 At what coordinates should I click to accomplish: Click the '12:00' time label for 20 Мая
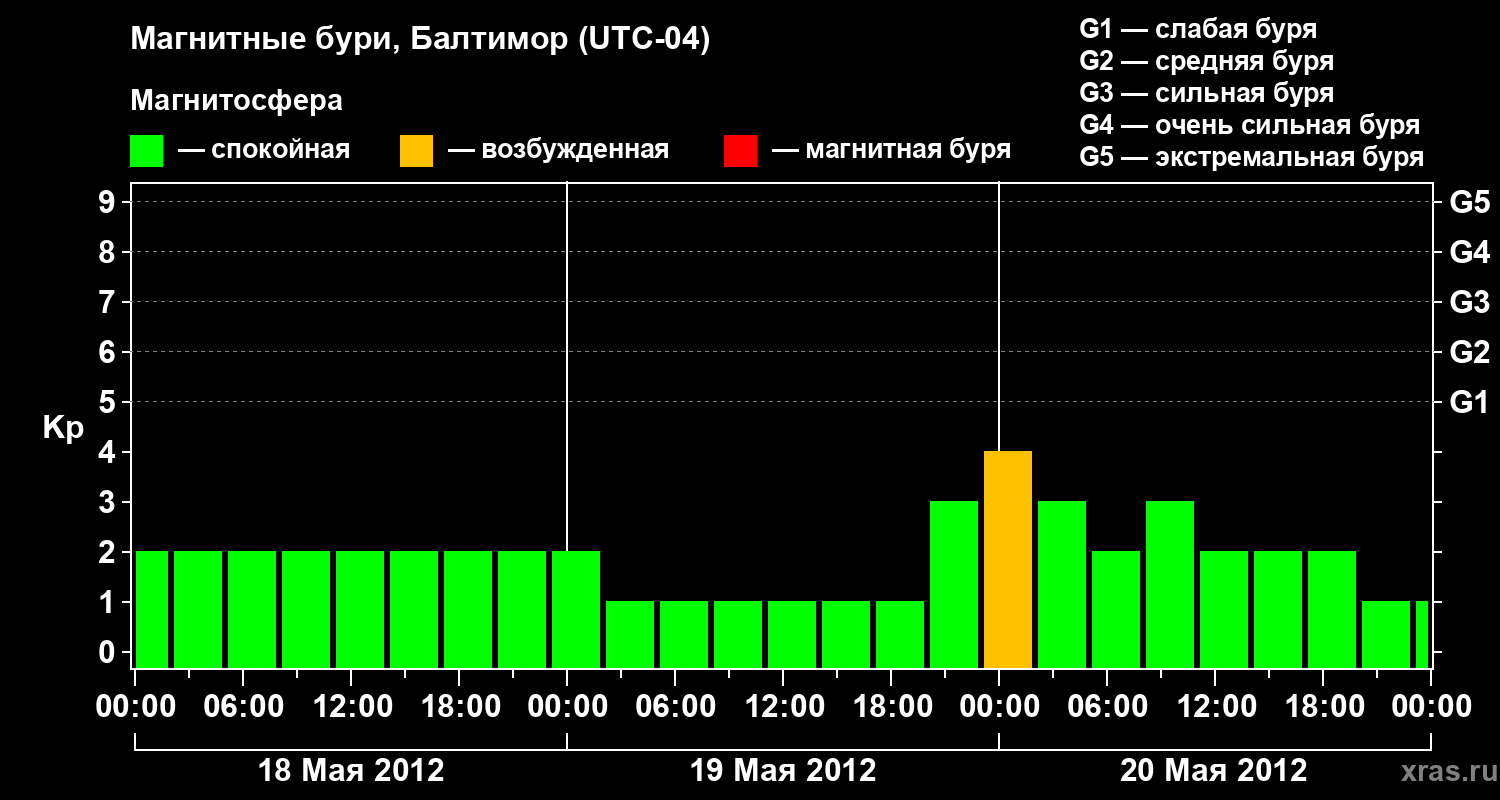[x=1216, y=707]
